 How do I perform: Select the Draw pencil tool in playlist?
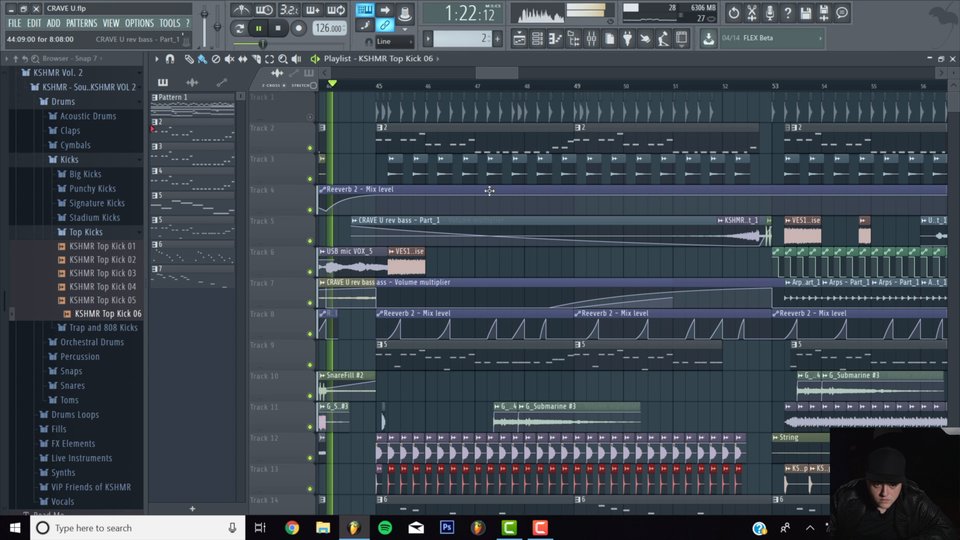click(189, 59)
